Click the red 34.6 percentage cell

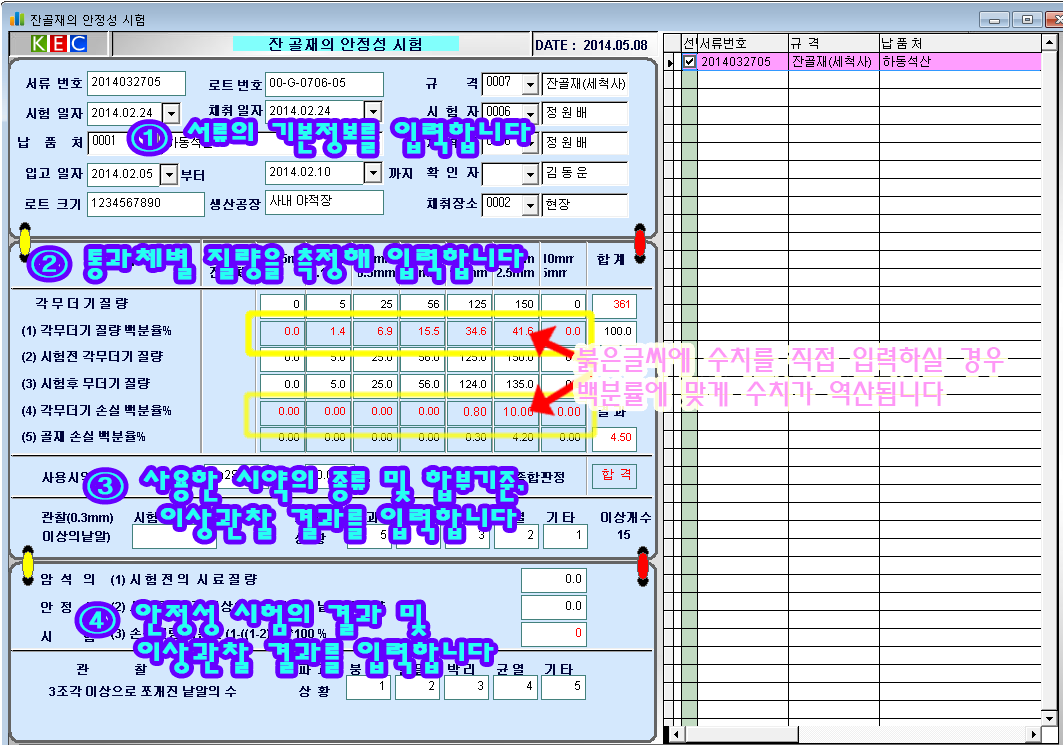(469, 331)
